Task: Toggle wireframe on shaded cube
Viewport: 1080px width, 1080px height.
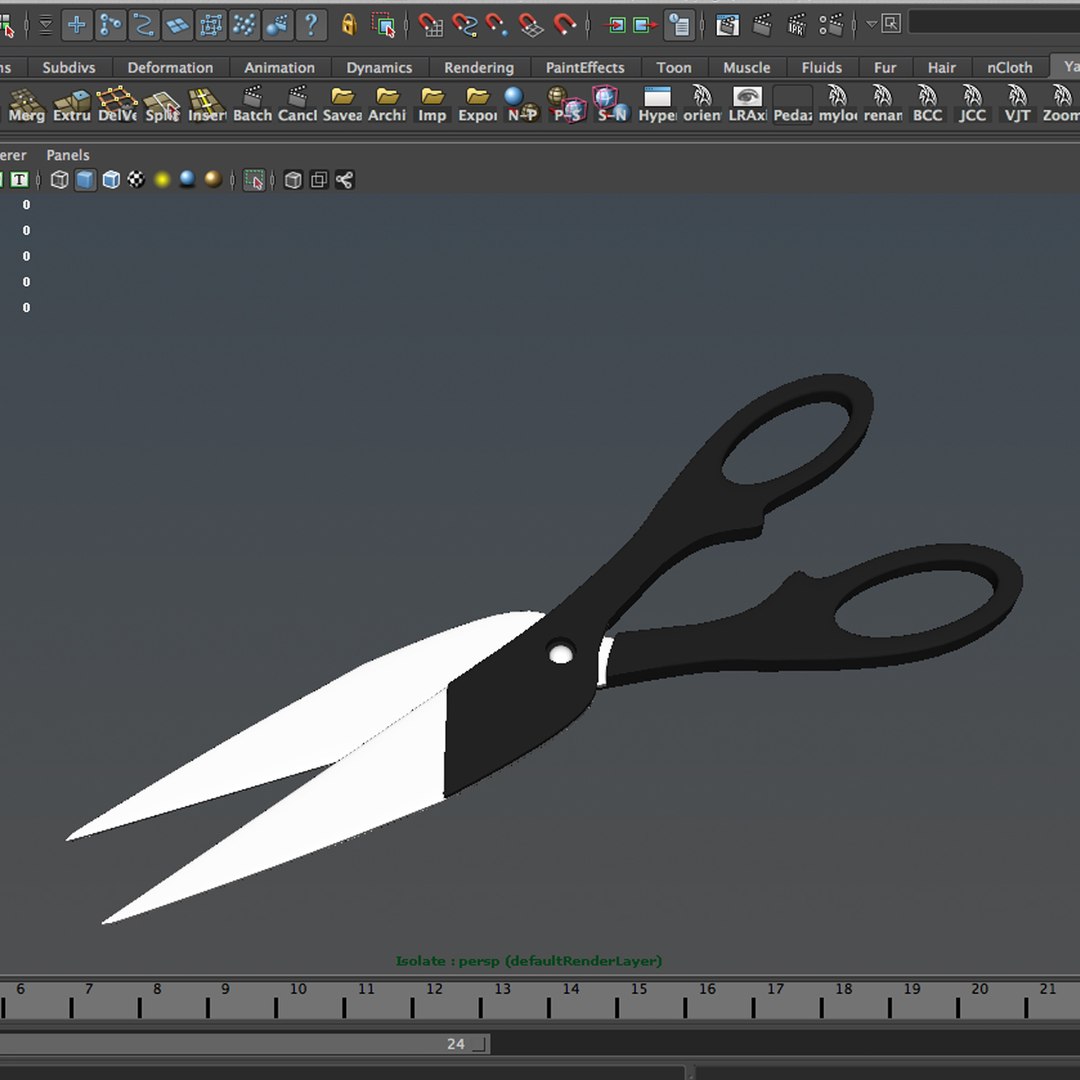Action: tap(111, 180)
